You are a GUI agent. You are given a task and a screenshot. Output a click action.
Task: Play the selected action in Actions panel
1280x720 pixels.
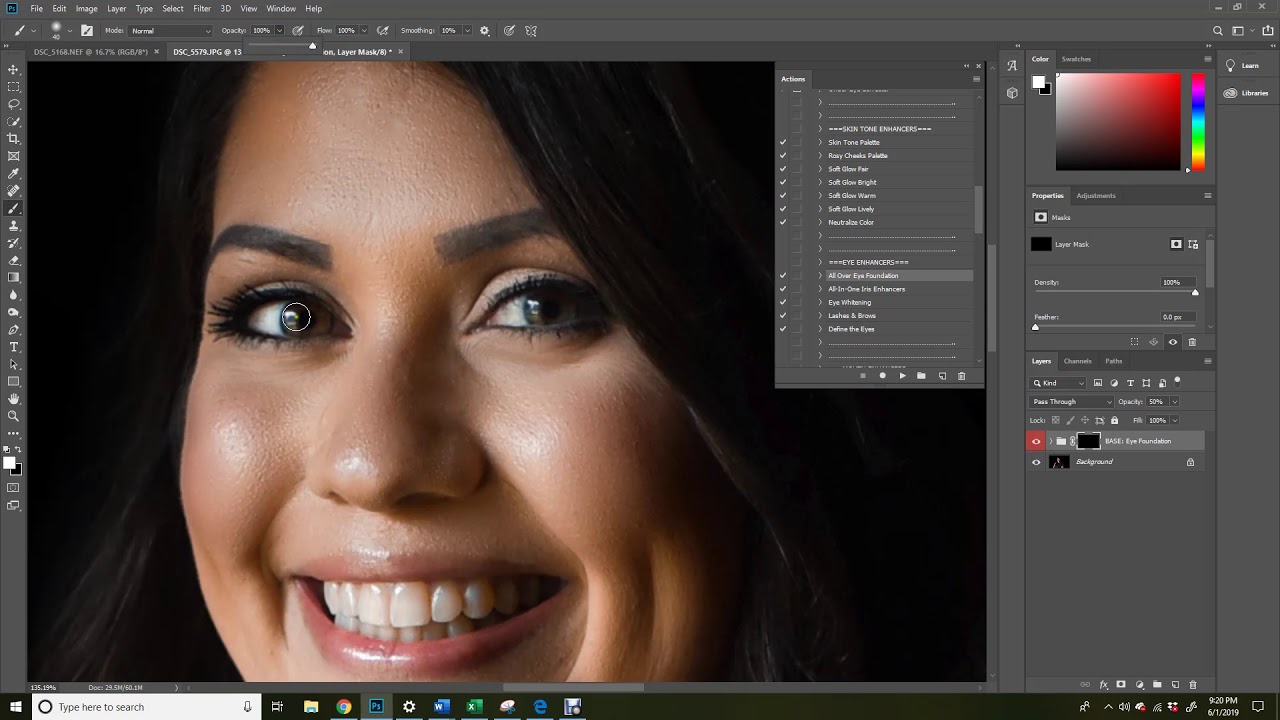902,376
